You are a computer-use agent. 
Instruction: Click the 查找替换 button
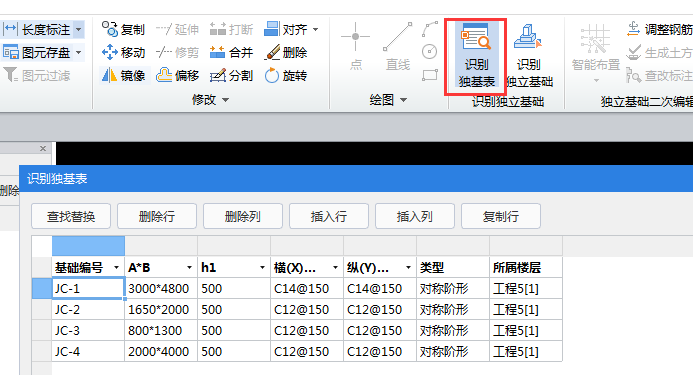click(71, 216)
